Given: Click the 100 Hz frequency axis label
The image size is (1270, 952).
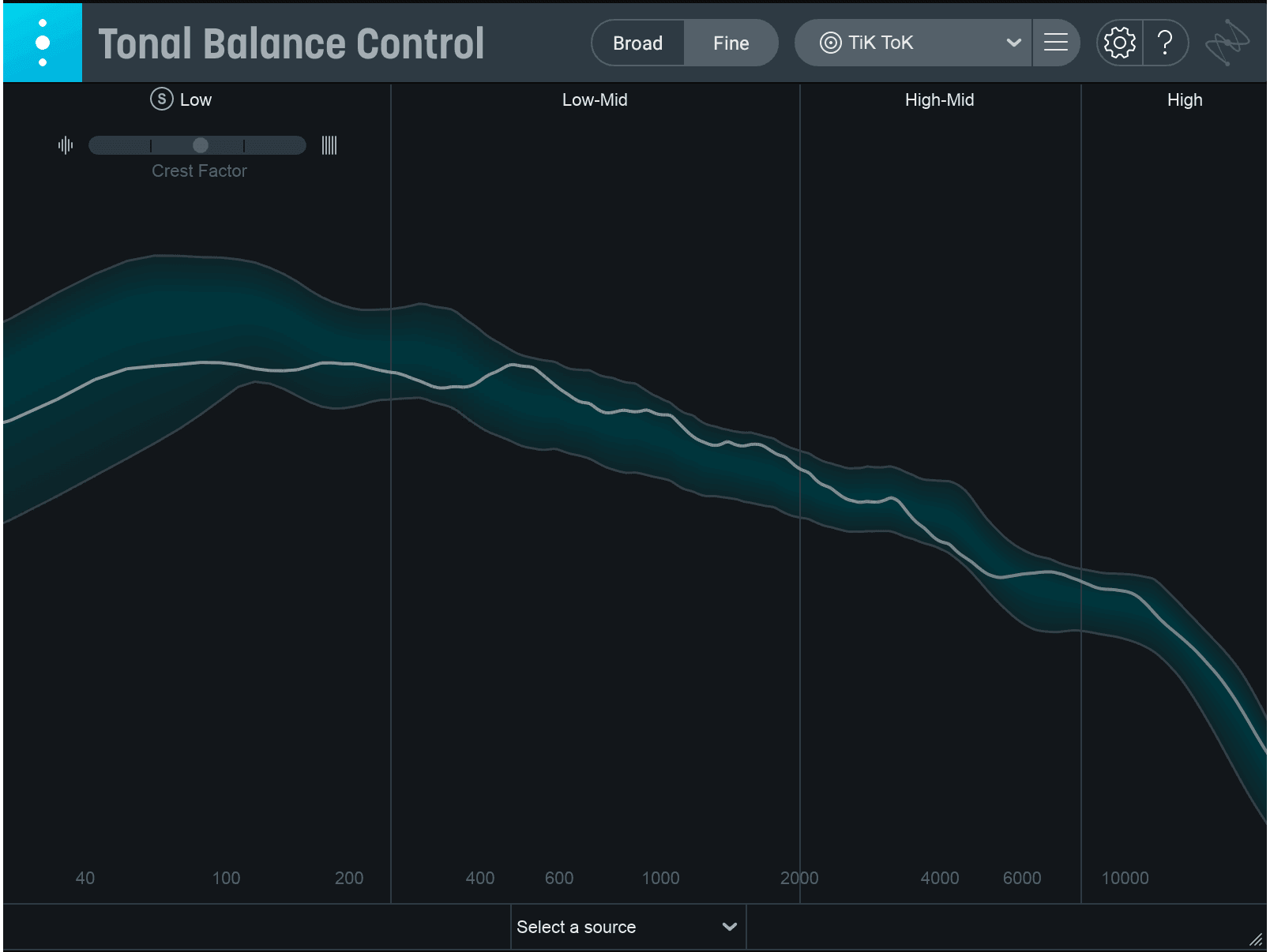Looking at the screenshot, I should 226,878.
